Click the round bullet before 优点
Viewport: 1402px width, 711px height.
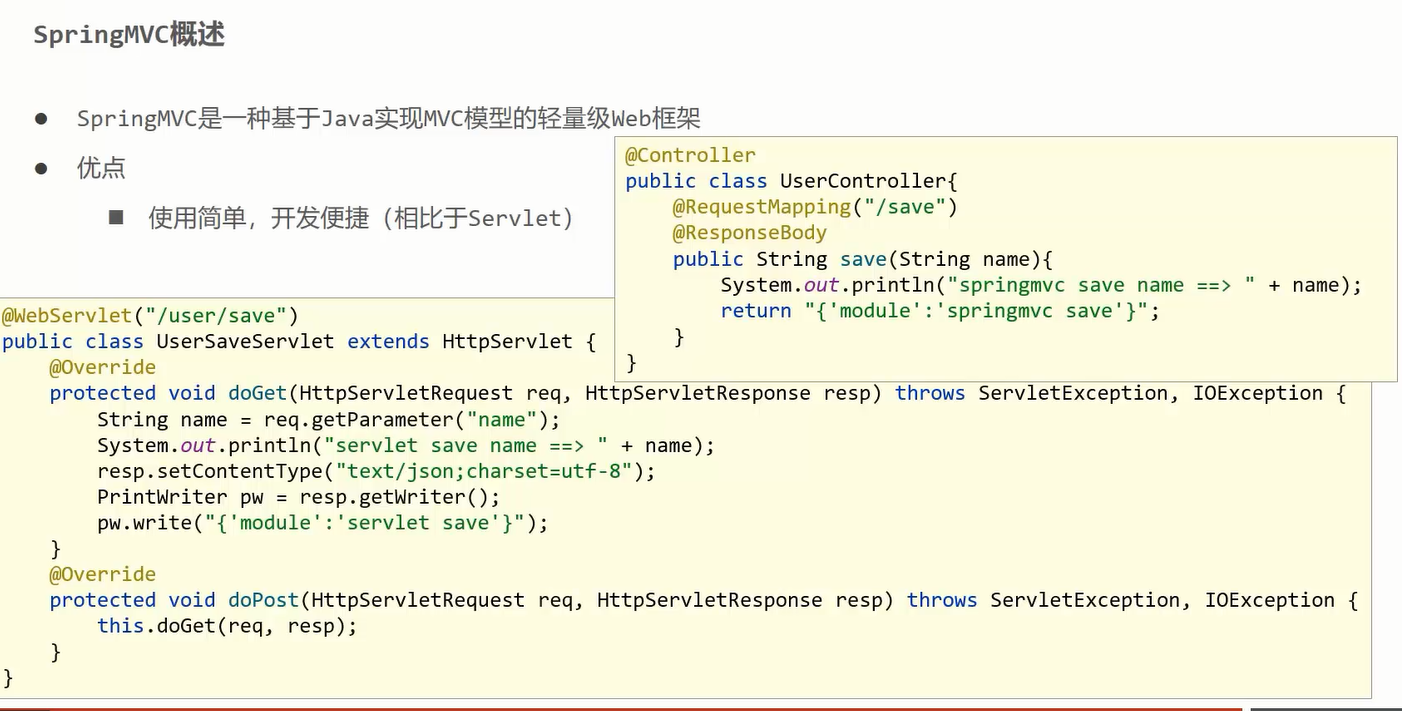coord(41,168)
